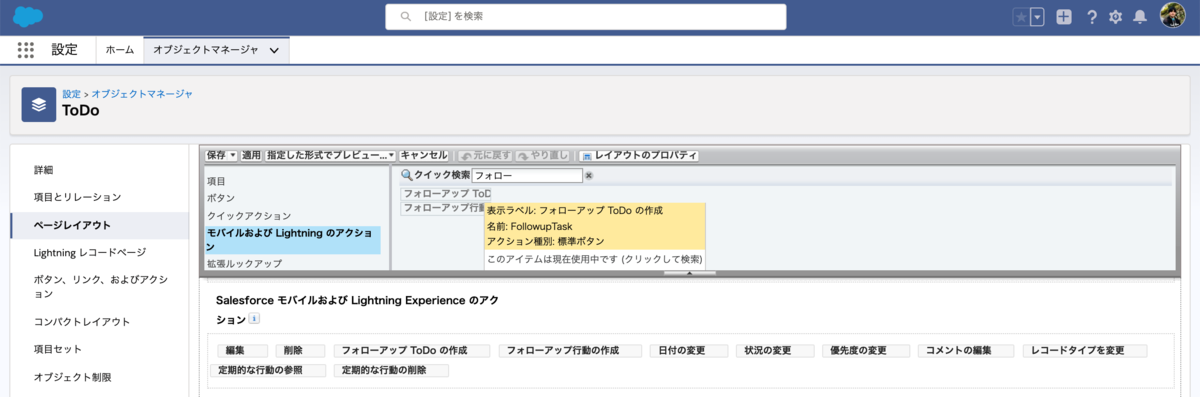
Task: Open the favorites list dropdown arrow
Action: (1037, 17)
